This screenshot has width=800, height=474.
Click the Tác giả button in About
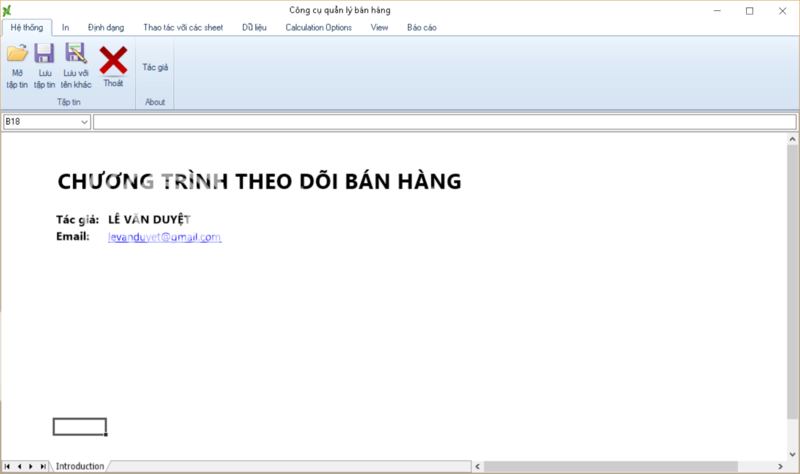point(155,67)
